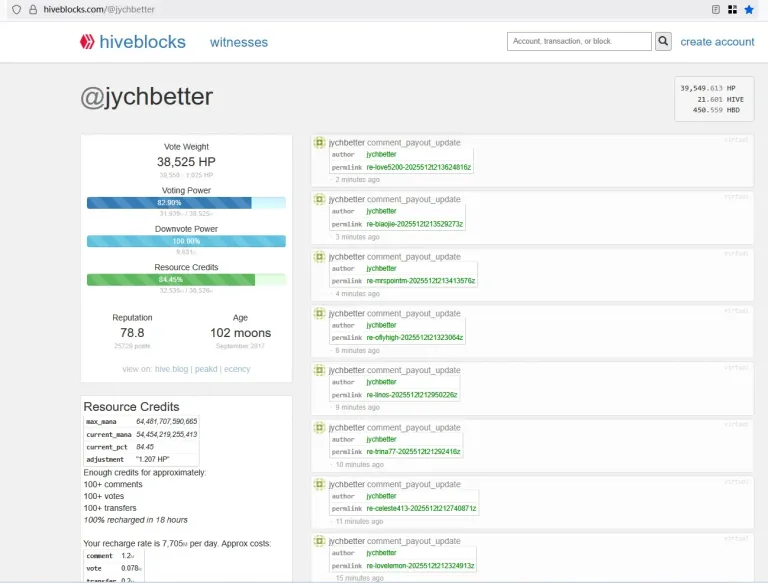The image size is (768, 583).
Task: Open the ecency view link
Action: coord(237,369)
